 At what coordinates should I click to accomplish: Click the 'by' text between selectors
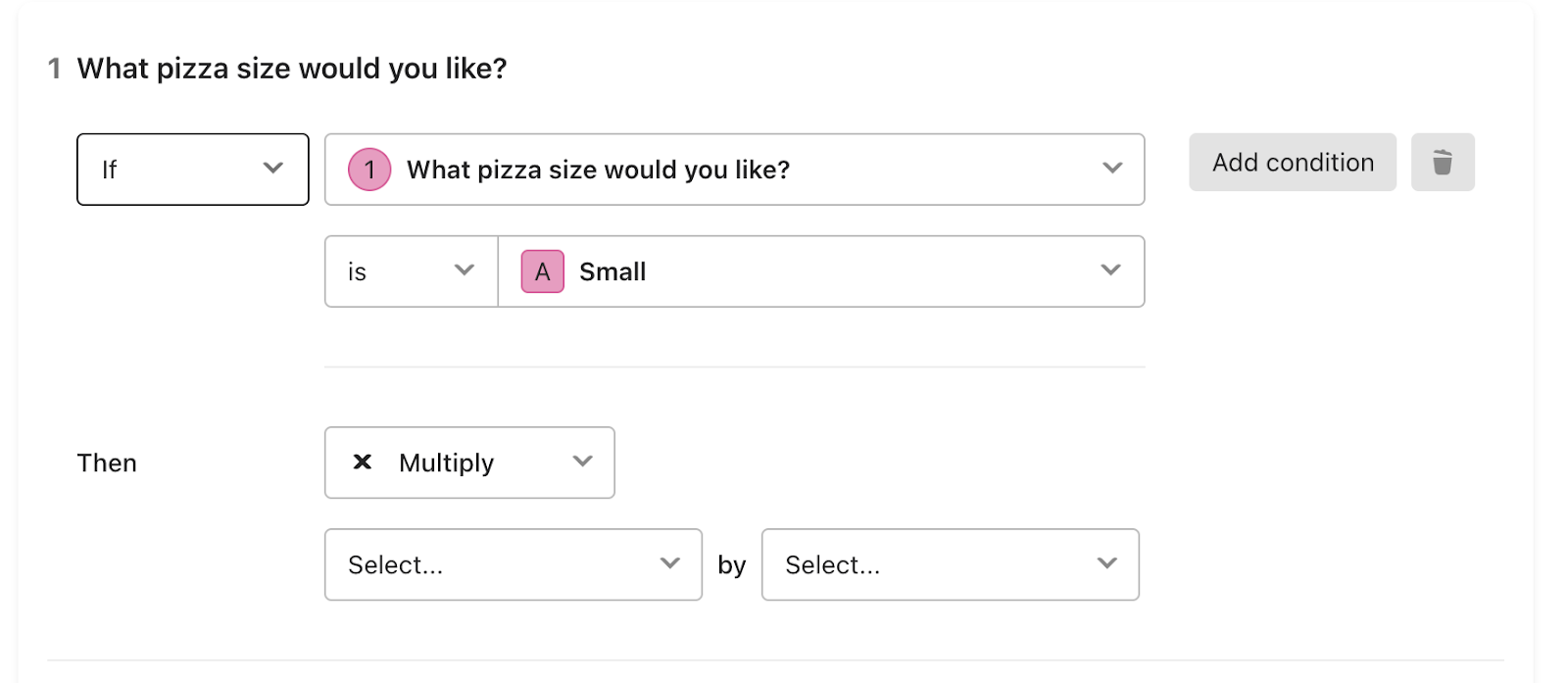point(732,565)
